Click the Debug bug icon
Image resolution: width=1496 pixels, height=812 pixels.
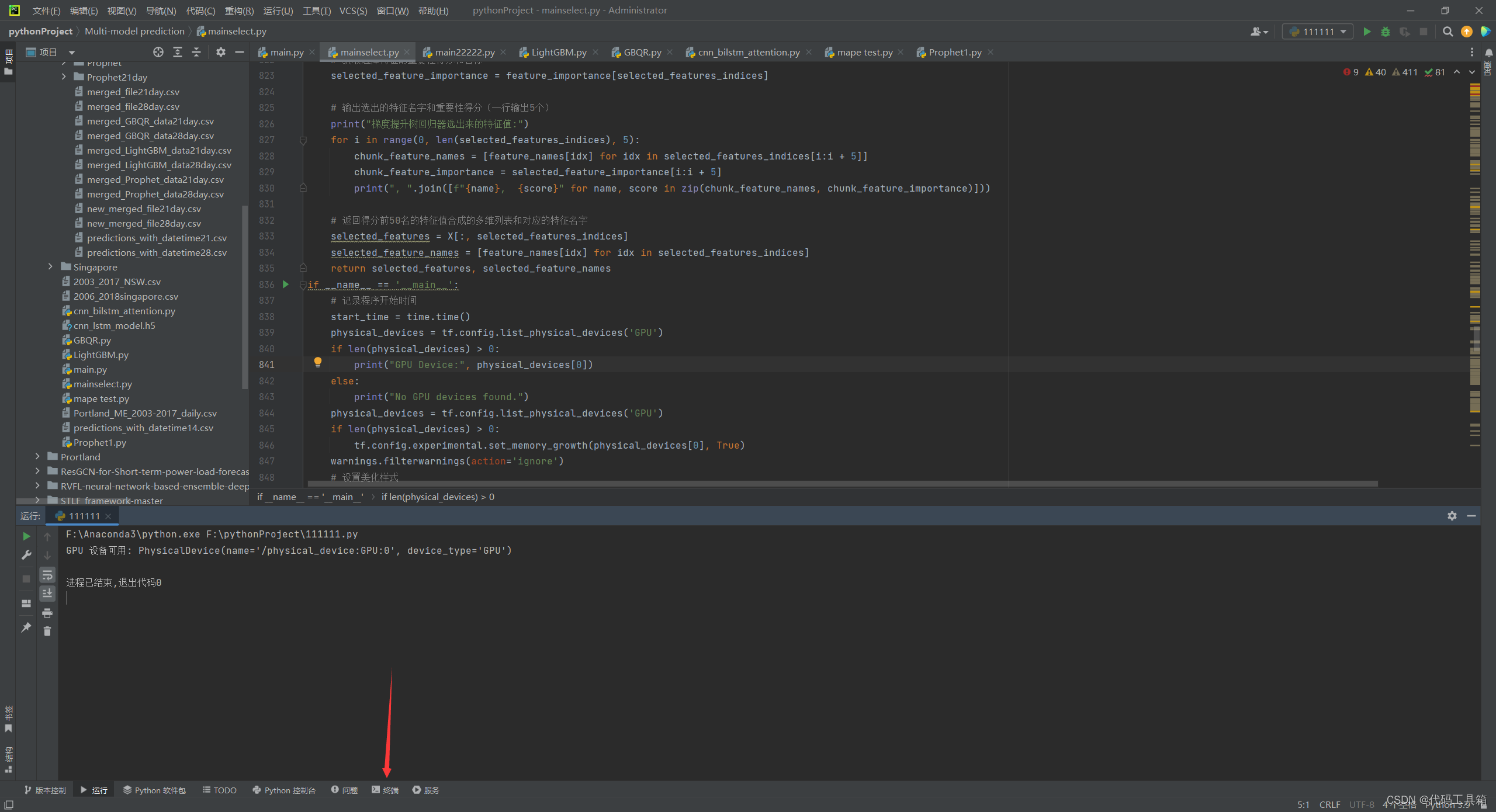coord(1386,32)
